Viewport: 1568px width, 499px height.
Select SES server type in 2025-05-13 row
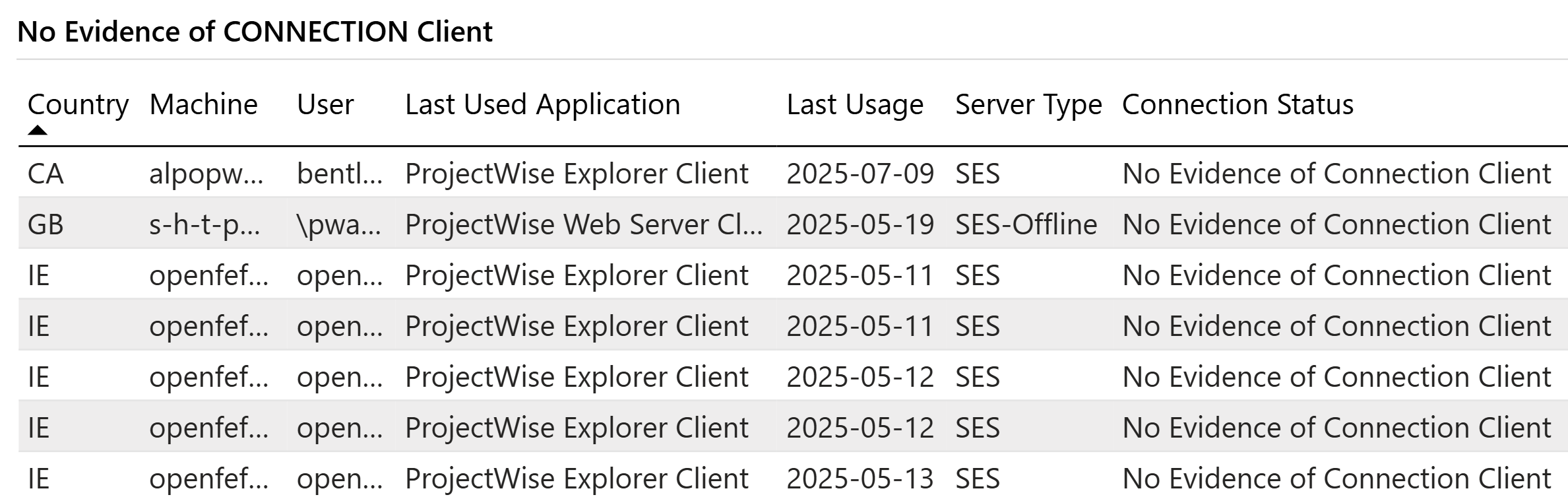(978, 479)
